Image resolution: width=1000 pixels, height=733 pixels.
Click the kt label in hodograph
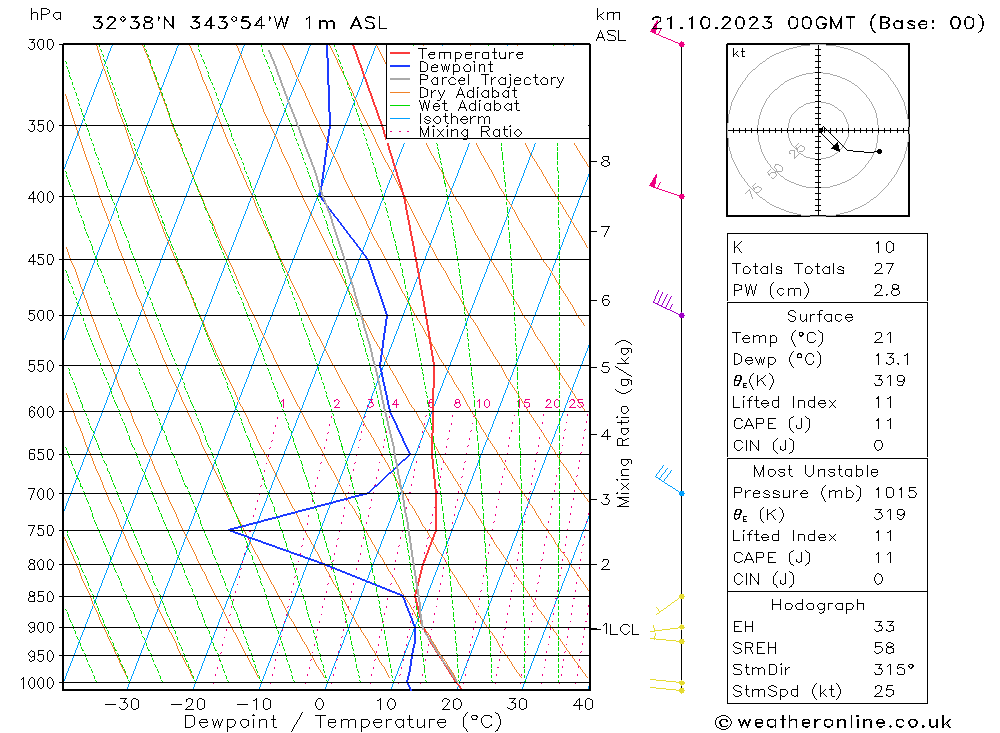coord(739,53)
